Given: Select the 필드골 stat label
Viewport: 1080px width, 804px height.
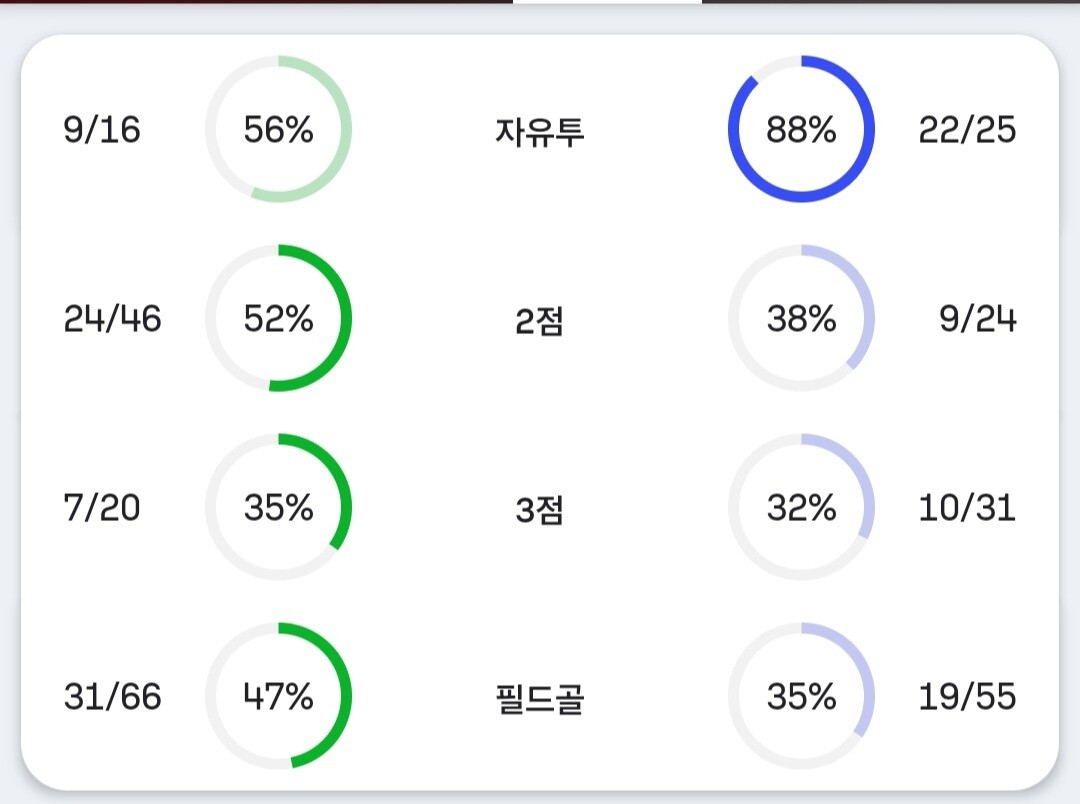Looking at the screenshot, I should (539, 698).
